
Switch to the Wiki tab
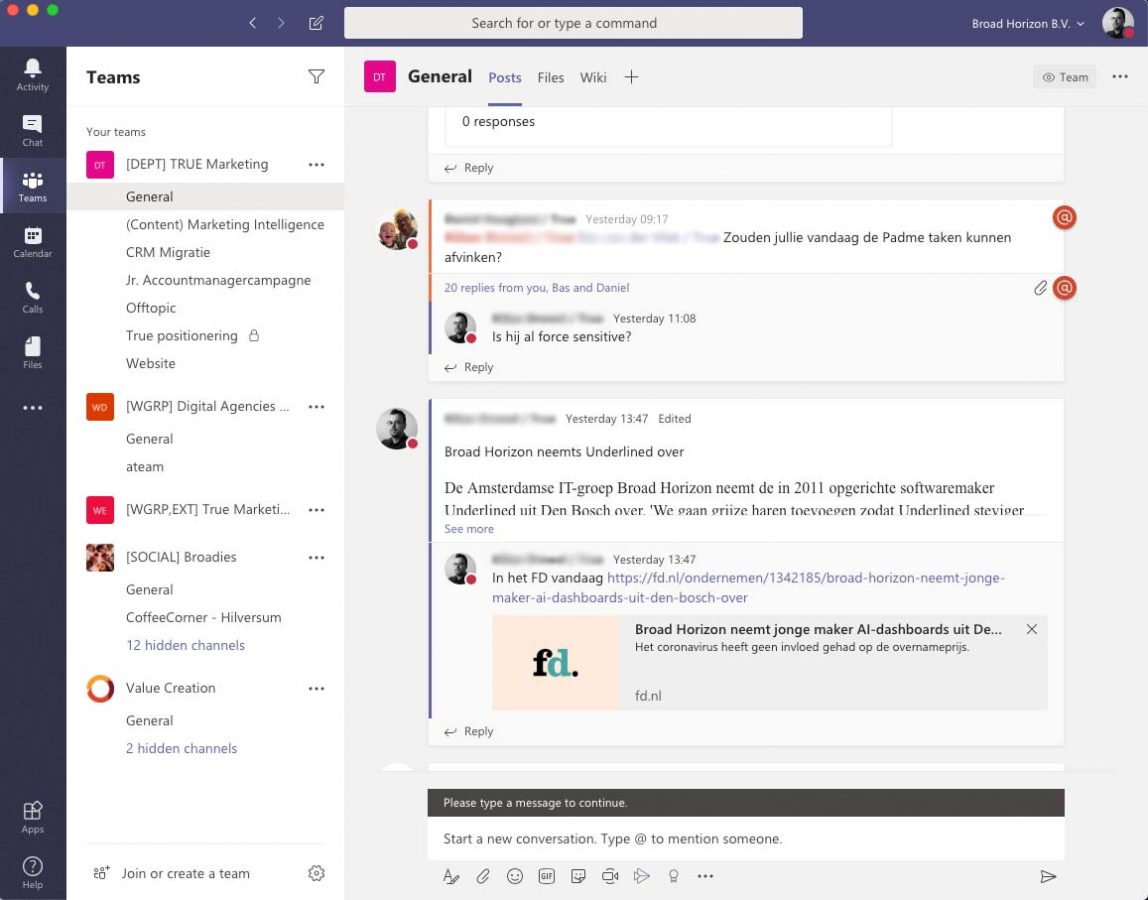(x=593, y=78)
